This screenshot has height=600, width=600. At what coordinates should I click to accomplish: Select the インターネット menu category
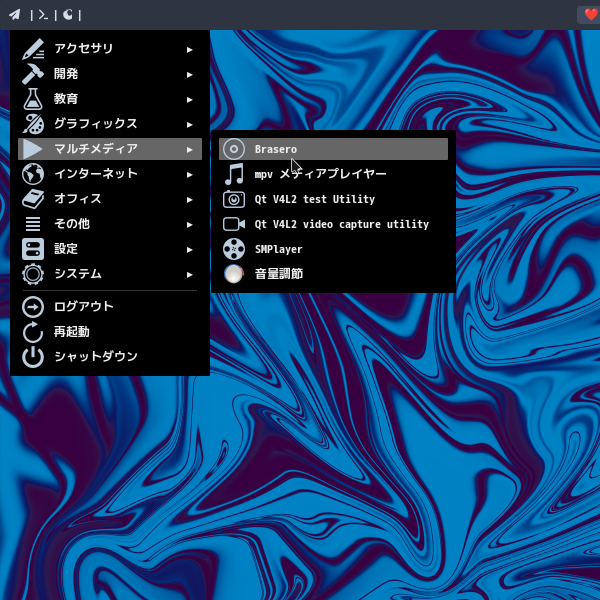(x=110, y=174)
